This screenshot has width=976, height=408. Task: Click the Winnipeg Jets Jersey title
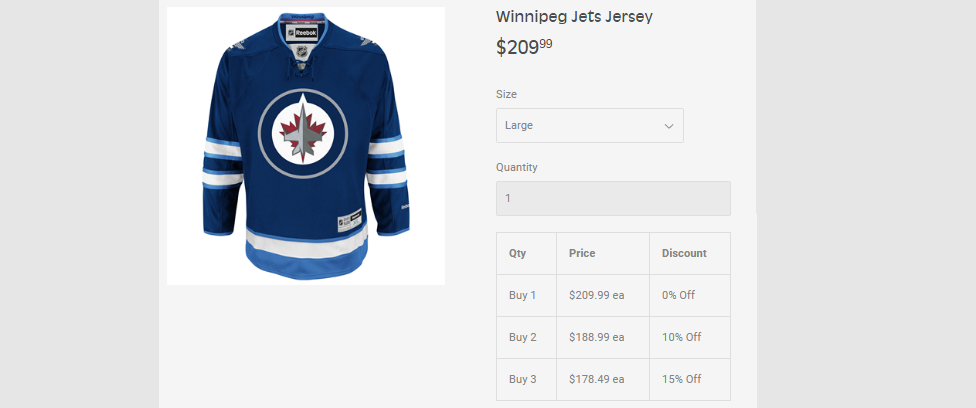tap(574, 17)
